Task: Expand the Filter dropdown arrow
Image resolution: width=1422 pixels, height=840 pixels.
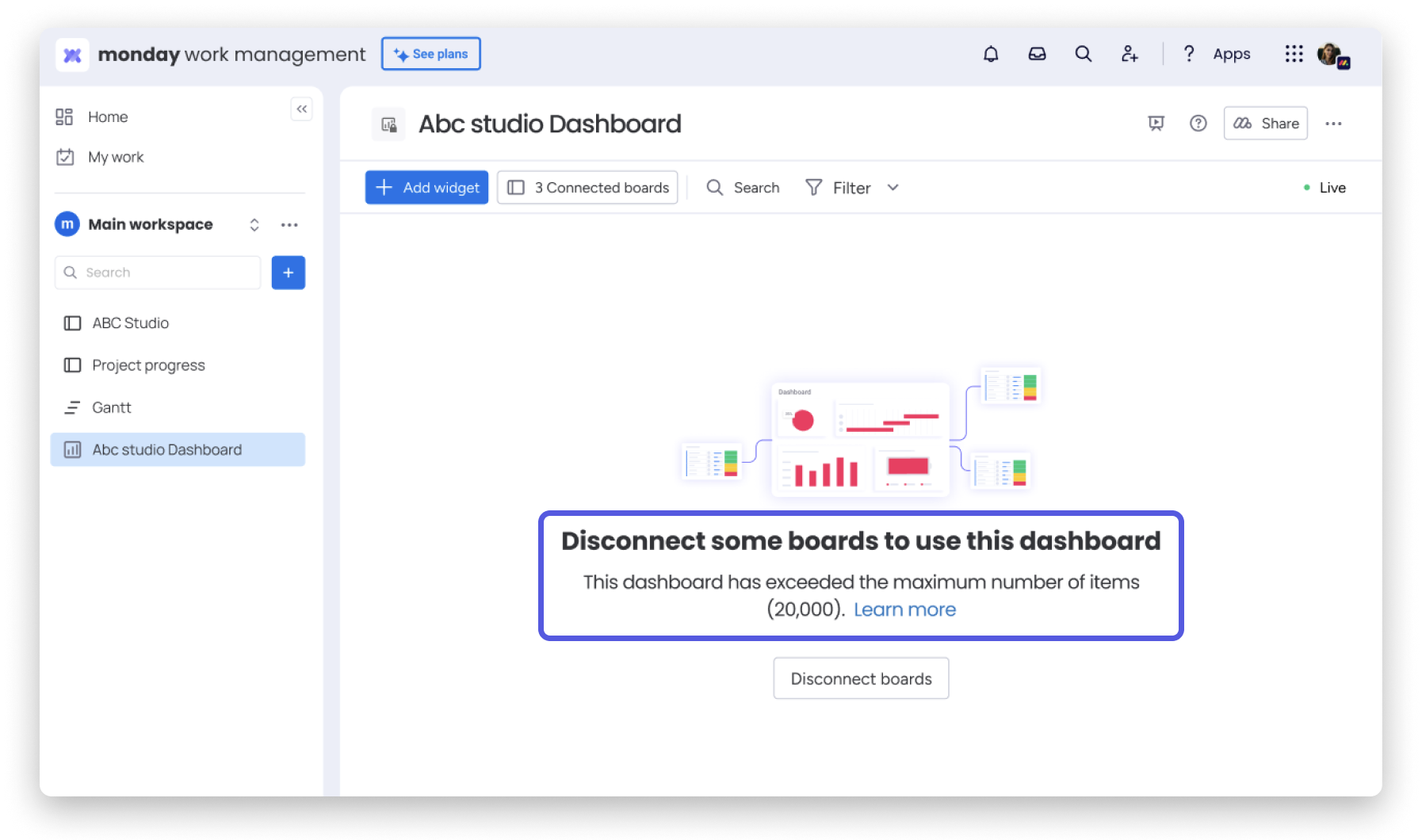Action: 893,188
